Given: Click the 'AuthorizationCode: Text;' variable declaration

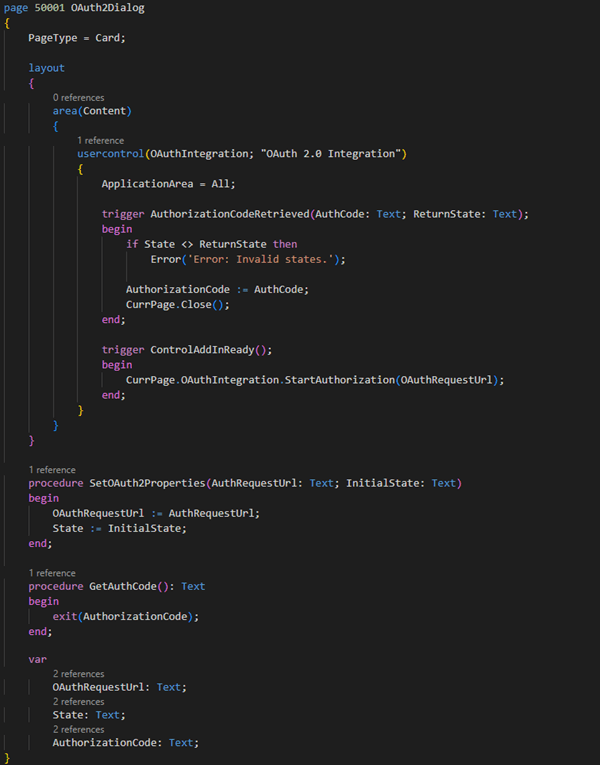Looking at the screenshot, I should click(126, 743).
